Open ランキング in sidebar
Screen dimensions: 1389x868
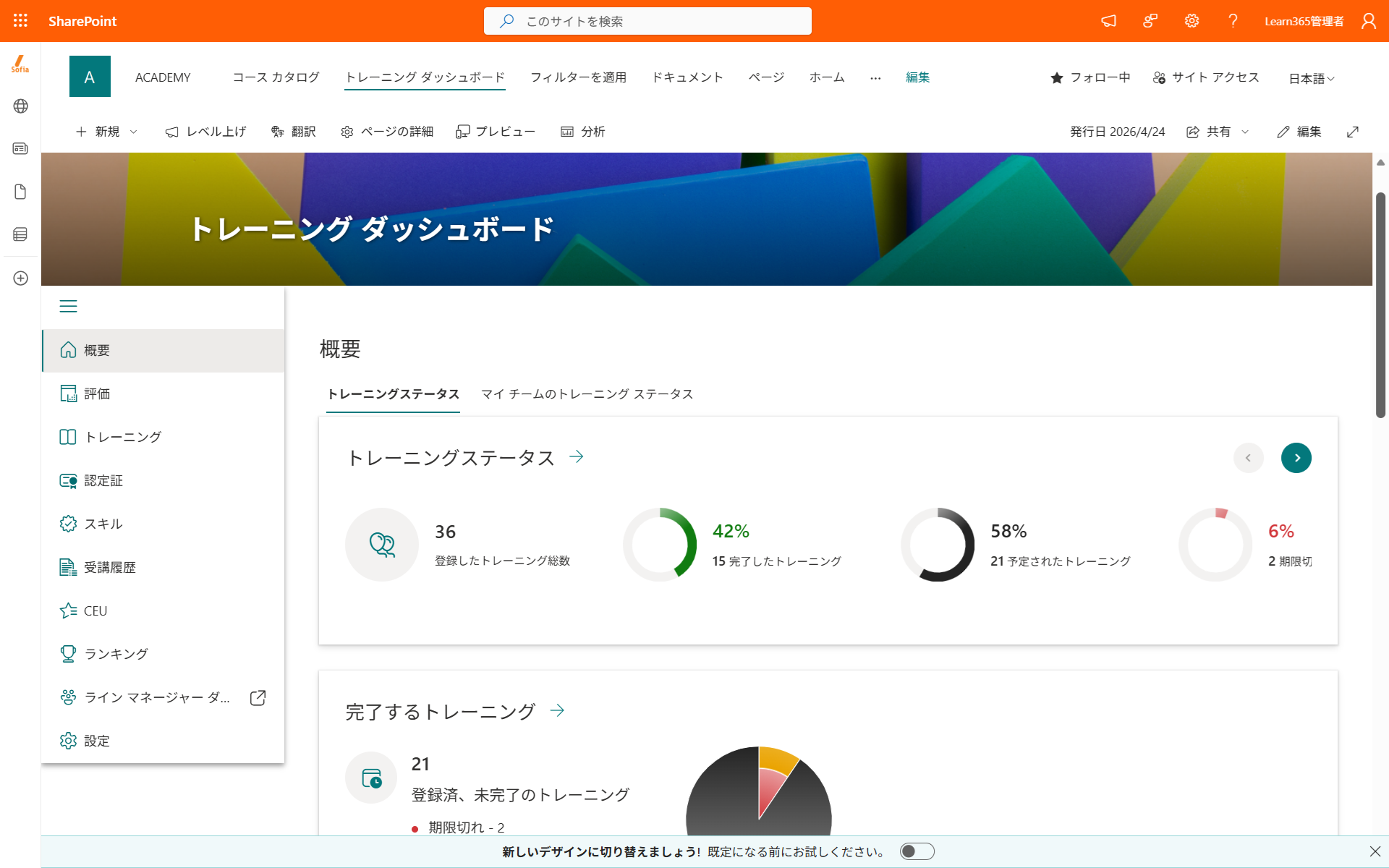(x=163, y=654)
